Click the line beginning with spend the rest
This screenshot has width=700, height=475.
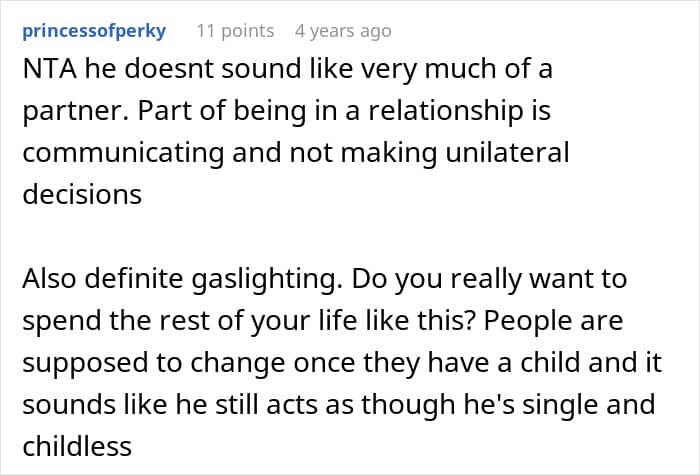point(322,321)
